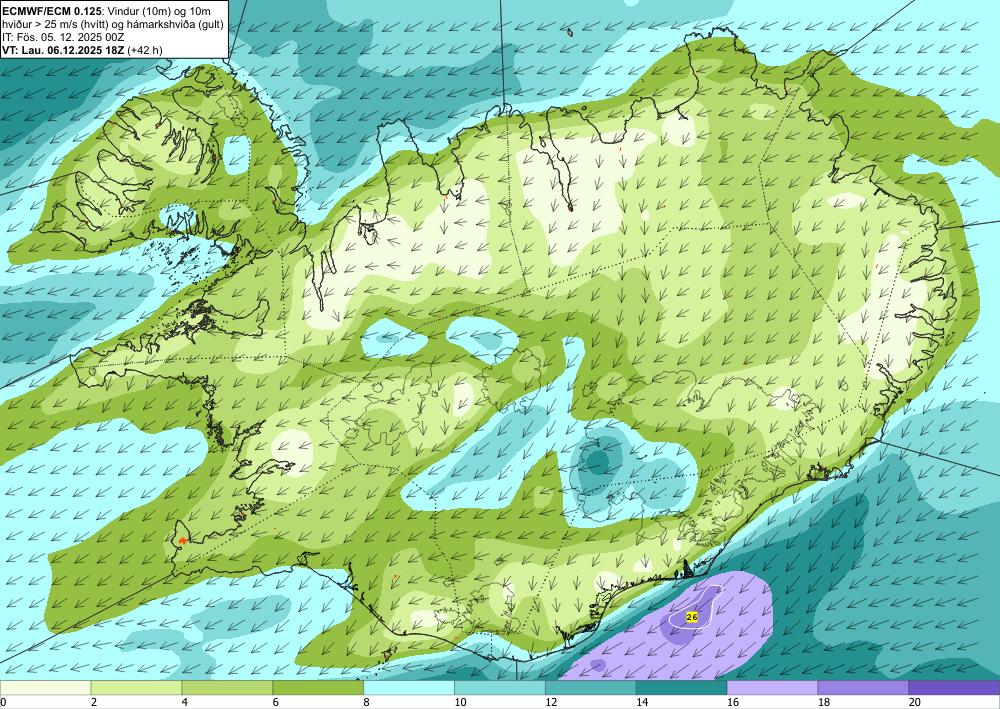Click the '2' scale label

[94, 702]
